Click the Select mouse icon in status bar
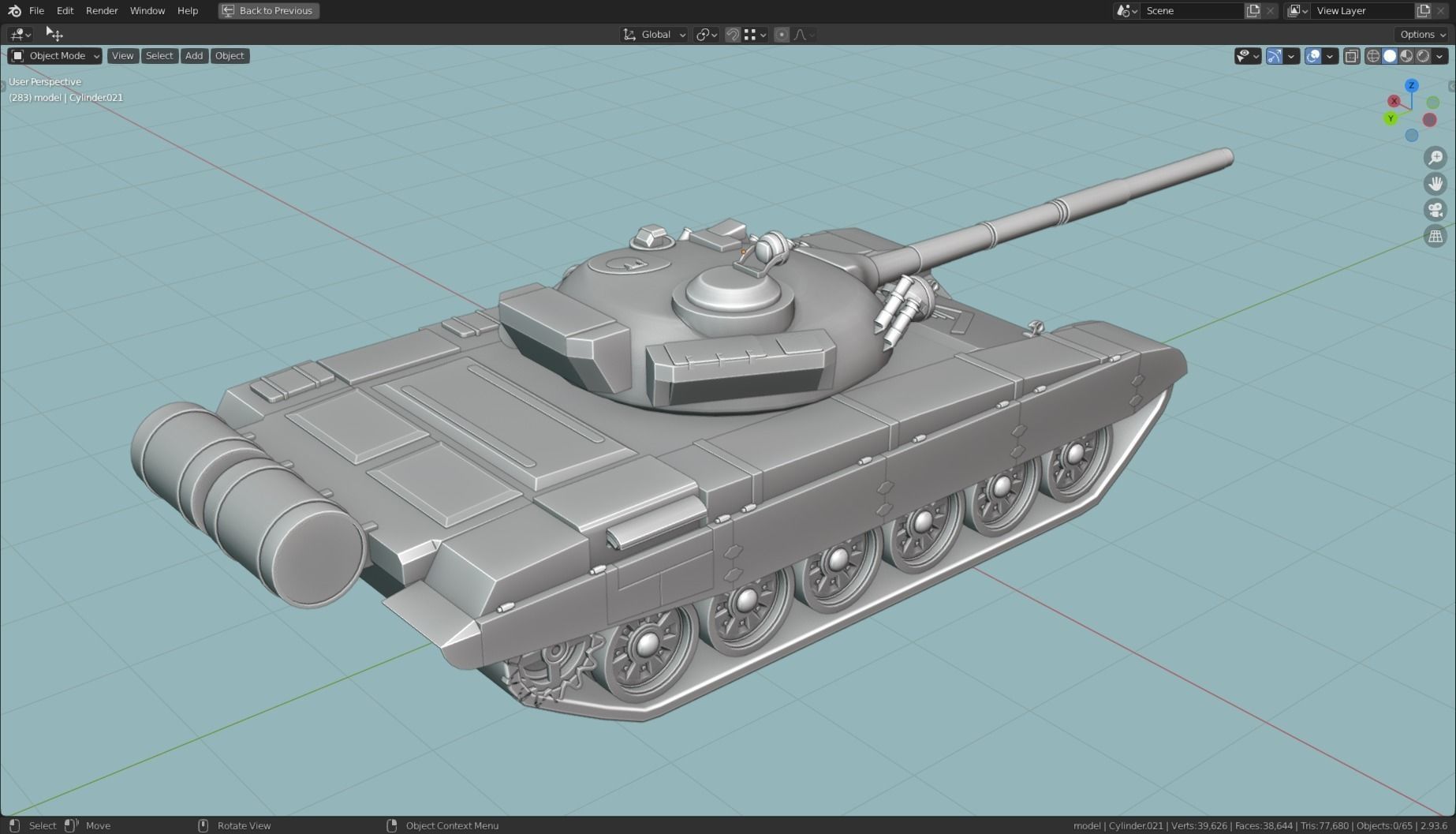The image size is (1456, 834). tap(13, 825)
